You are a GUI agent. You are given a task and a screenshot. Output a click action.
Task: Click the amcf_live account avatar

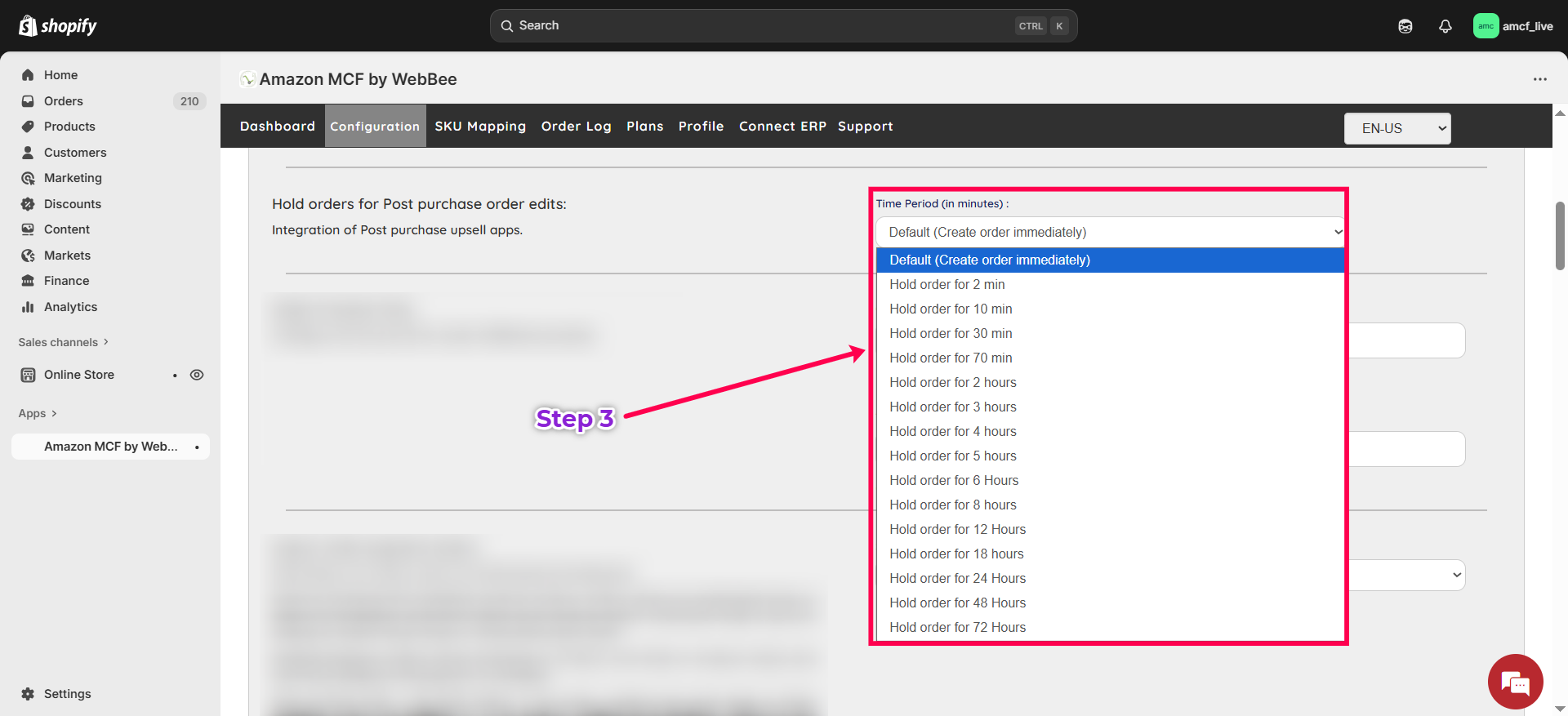[x=1486, y=26]
